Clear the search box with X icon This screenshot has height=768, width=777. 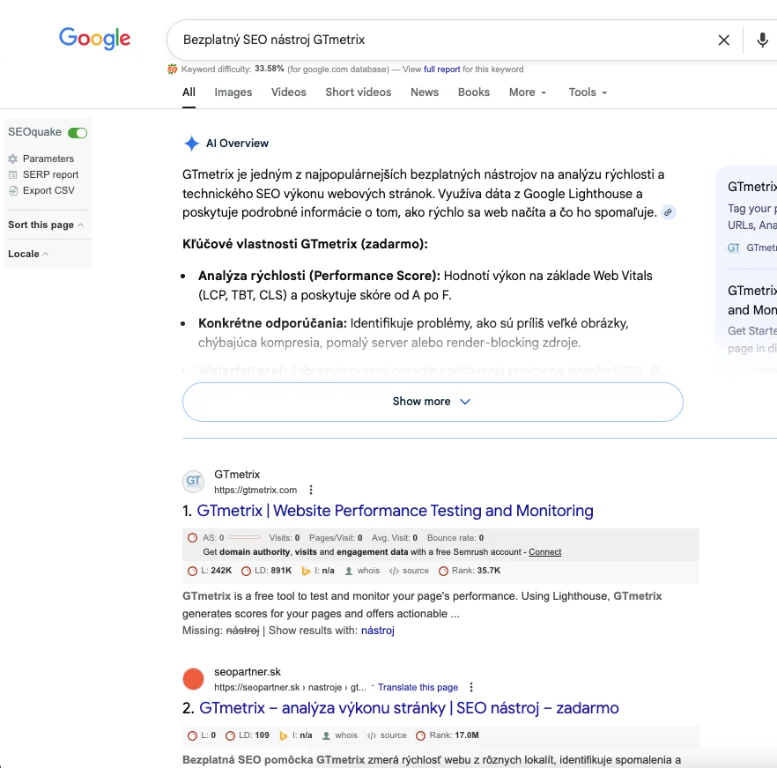click(724, 40)
